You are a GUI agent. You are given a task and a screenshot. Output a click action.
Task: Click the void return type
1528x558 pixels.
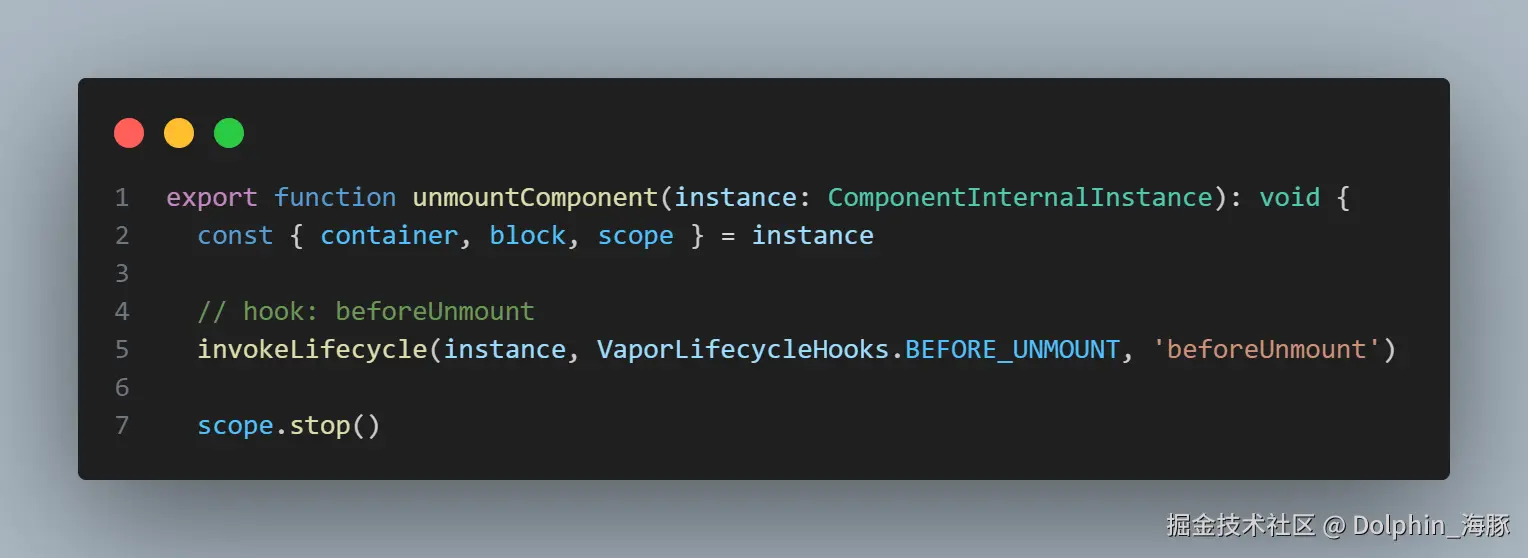tap(1289, 198)
